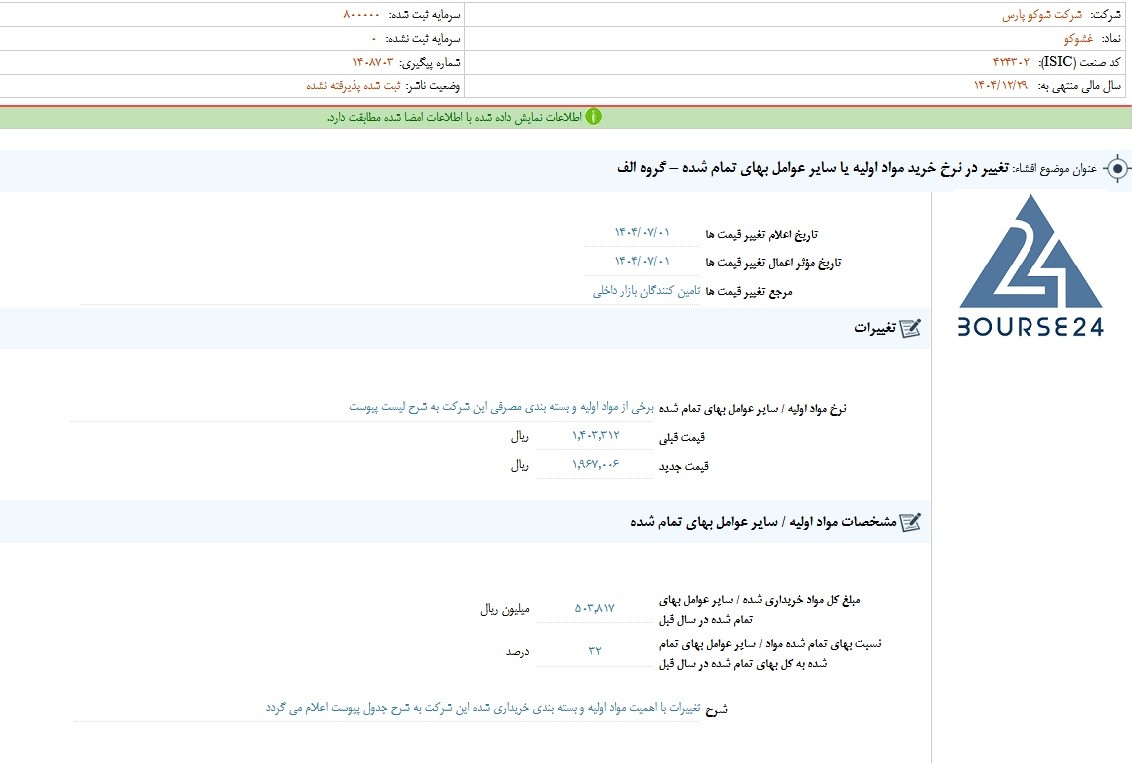Click the تغییرات section heading
Screen dimensions: 1132x763
(x=875, y=328)
